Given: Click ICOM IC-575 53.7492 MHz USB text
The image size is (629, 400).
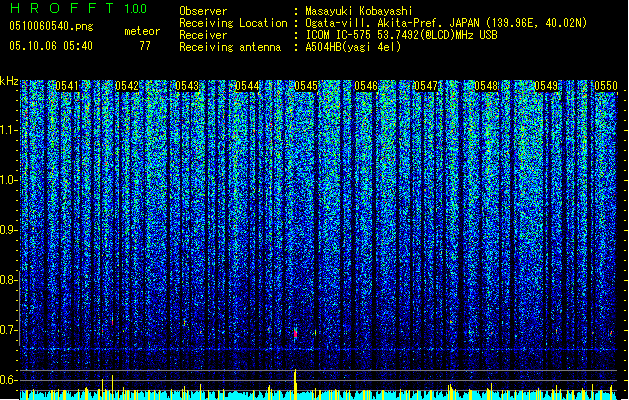Looking at the screenshot, I should [x=401, y=35].
